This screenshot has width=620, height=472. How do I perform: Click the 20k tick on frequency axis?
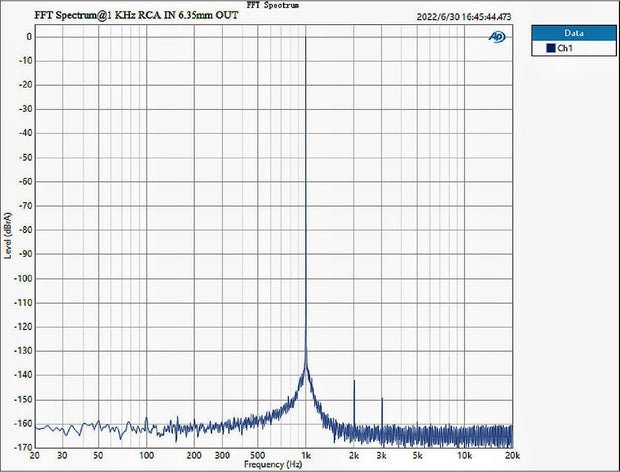512,455
